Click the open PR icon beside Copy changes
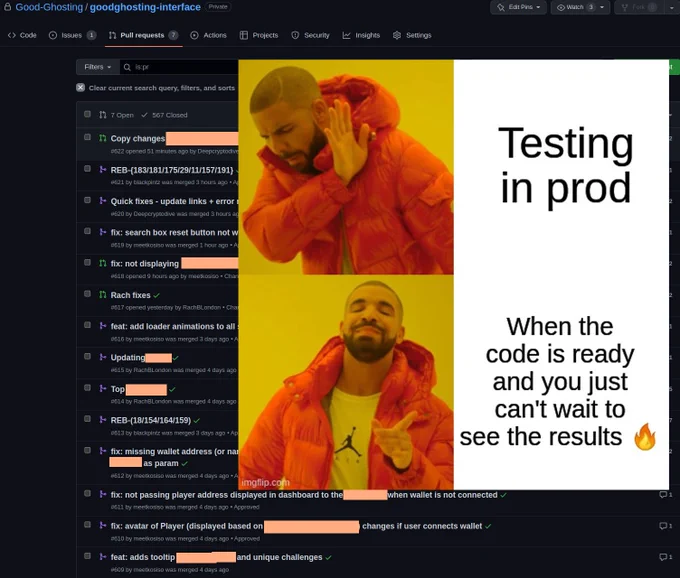Image resolution: width=680 pixels, height=578 pixels. 103,138
